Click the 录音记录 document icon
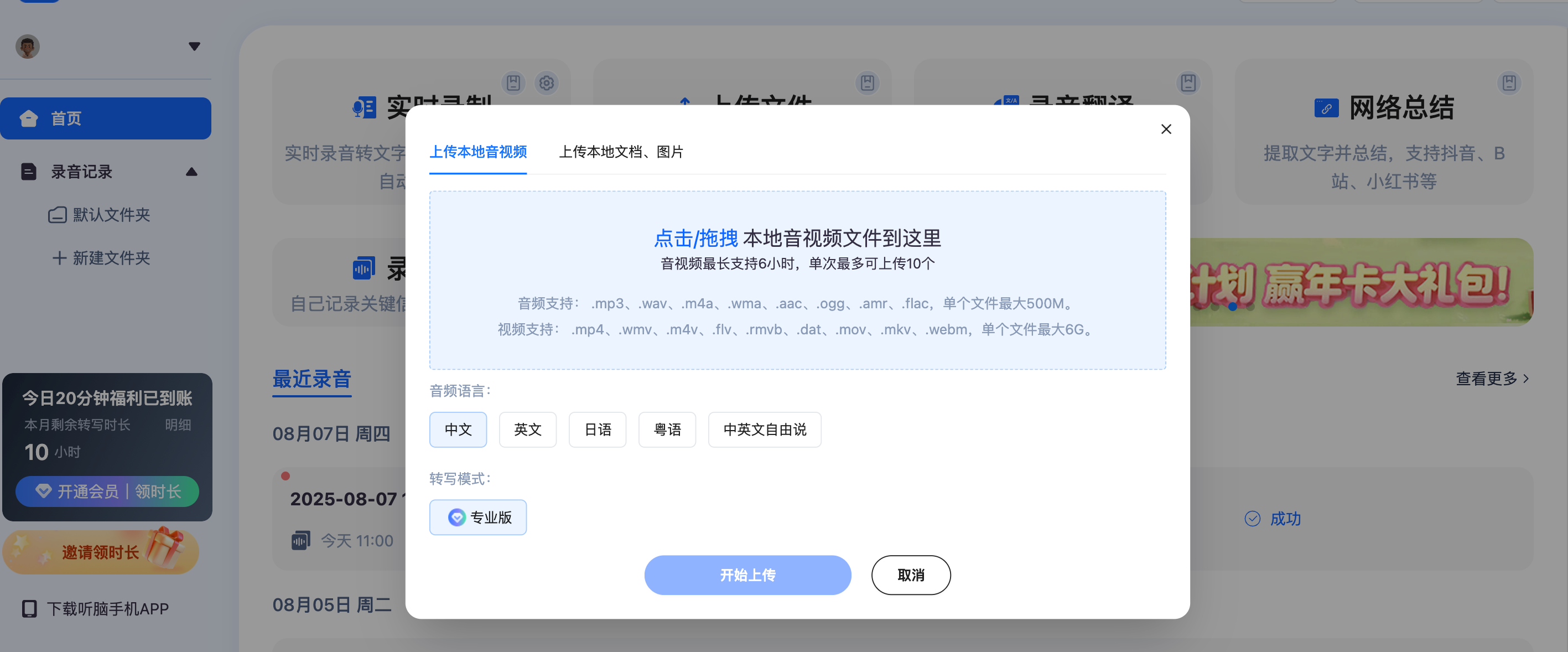This screenshot has height=652, width=1568. (x=29, y=172)
